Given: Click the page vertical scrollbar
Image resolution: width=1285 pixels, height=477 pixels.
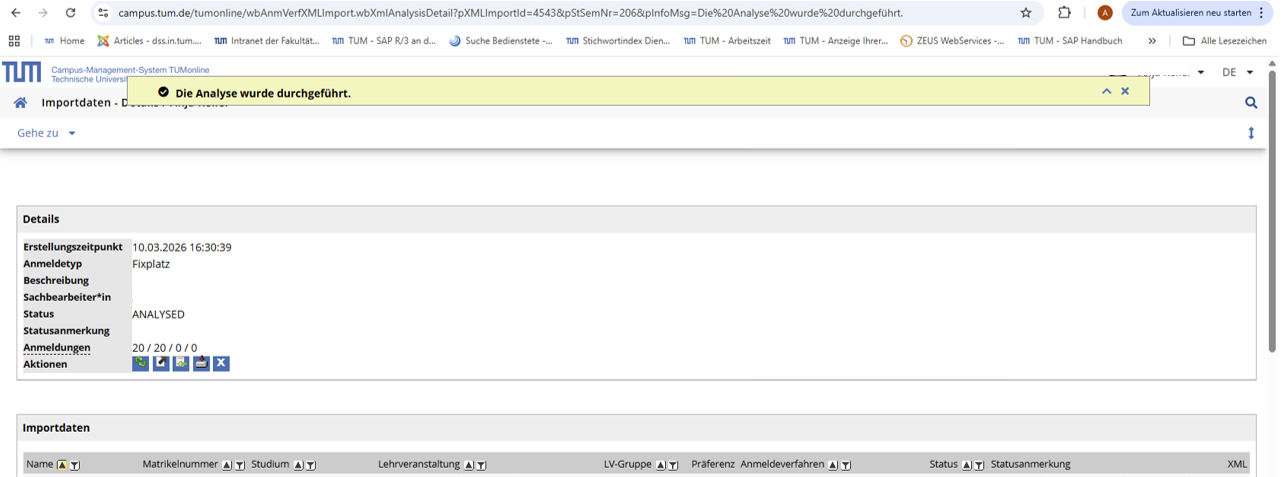Looking at the screenshot, I should (1272, 210).
